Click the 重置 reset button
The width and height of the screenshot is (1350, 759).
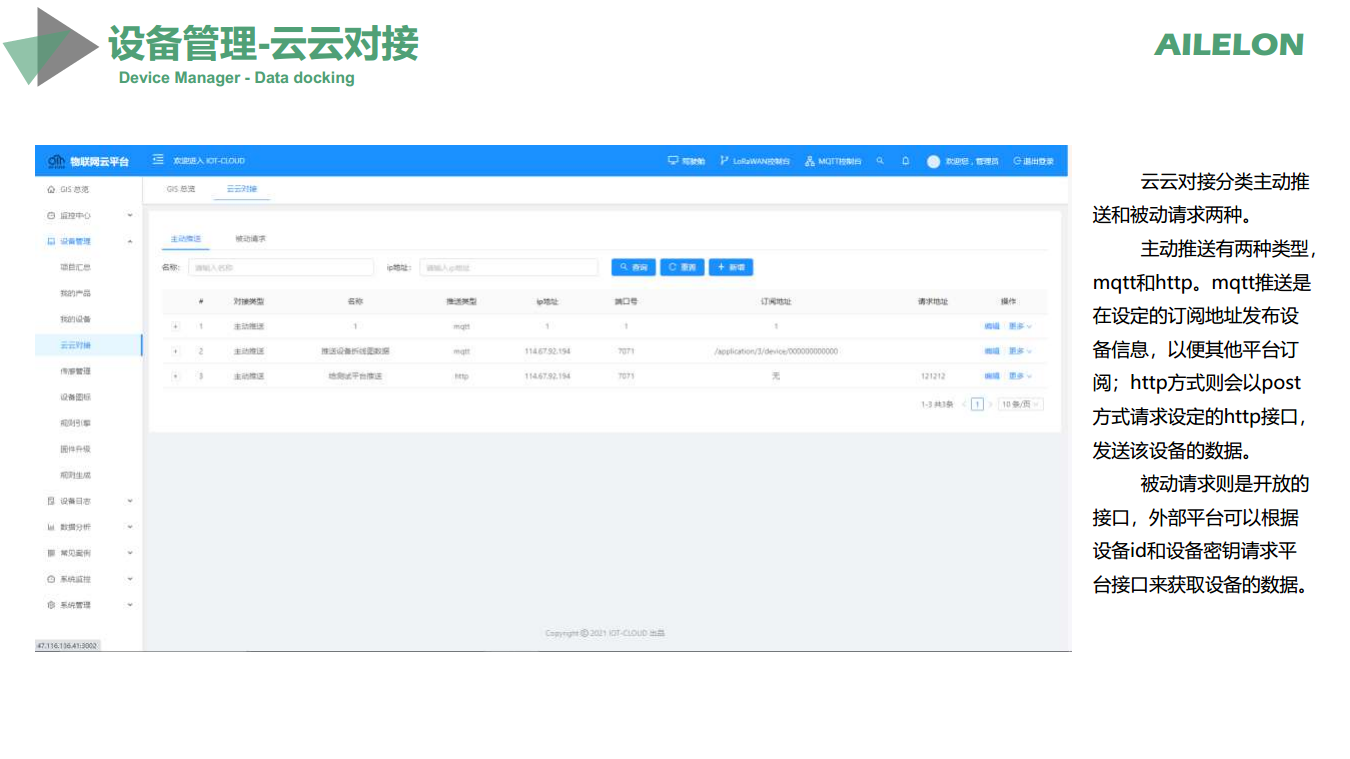coord(682,267)
